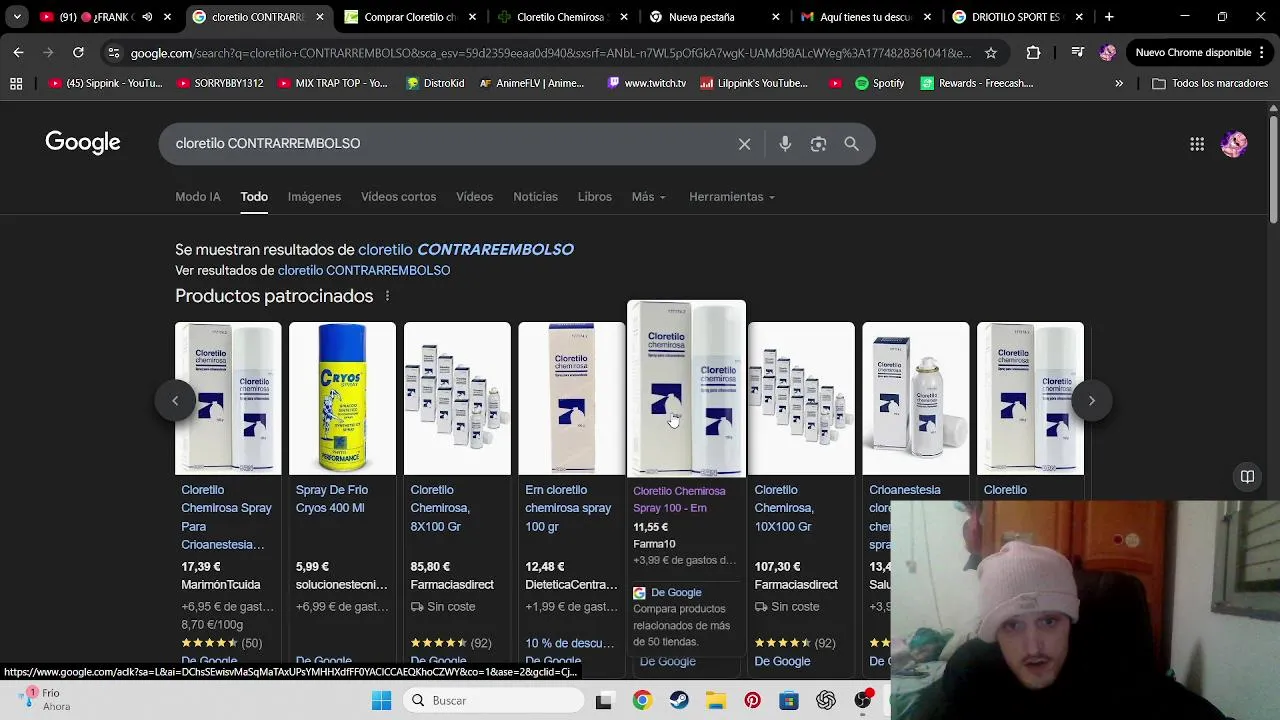Click the browser address bar URL
This screenshot has height=720, width=1280.
[550, 52]
